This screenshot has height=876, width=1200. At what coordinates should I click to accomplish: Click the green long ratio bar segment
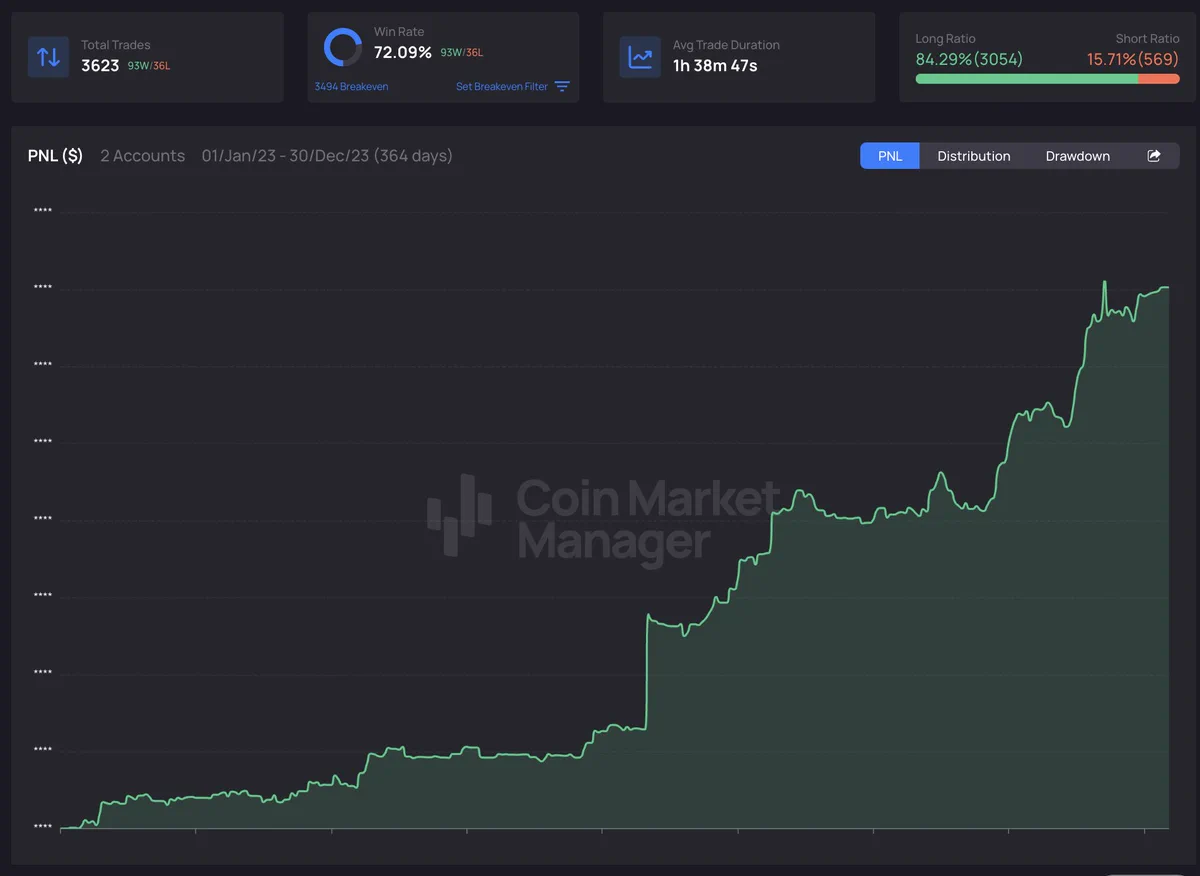pos(1027,78)
